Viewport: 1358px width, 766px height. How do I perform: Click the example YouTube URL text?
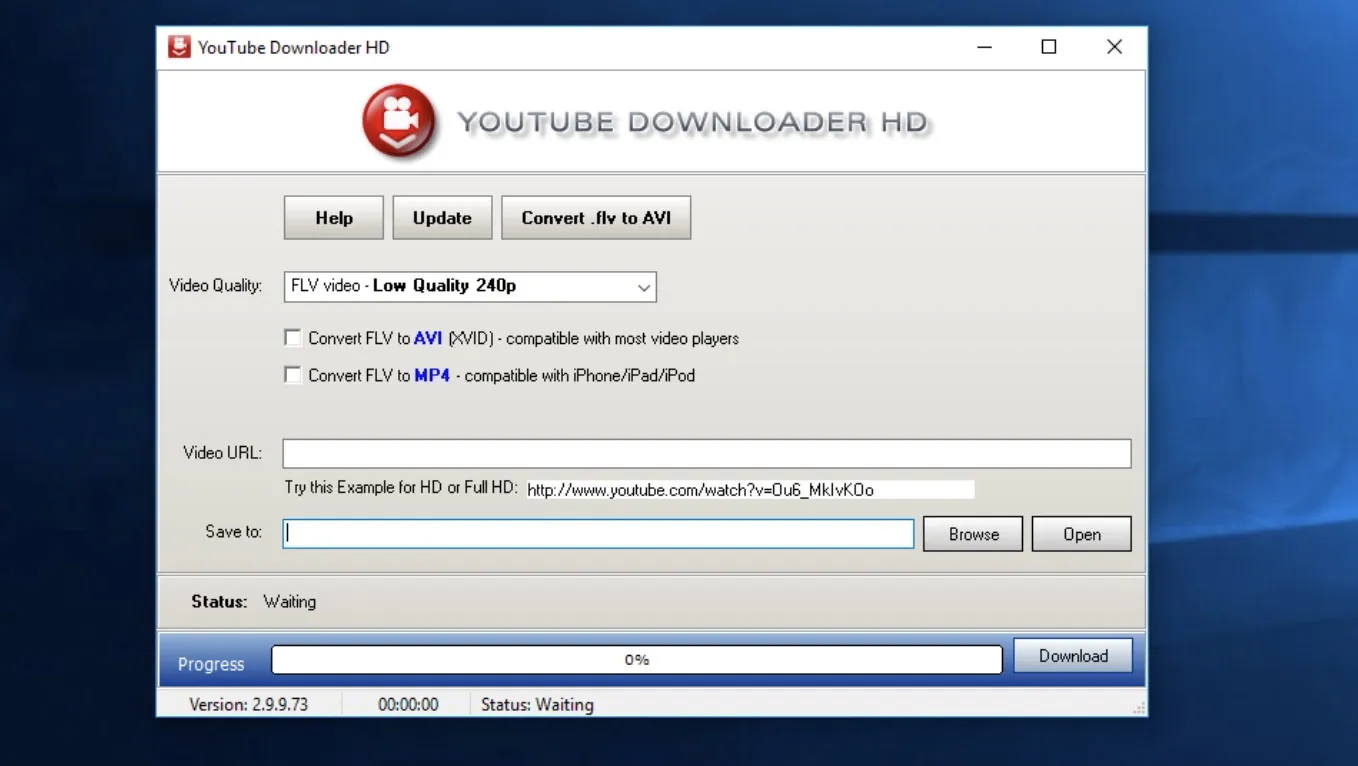[x=700, y=490]
